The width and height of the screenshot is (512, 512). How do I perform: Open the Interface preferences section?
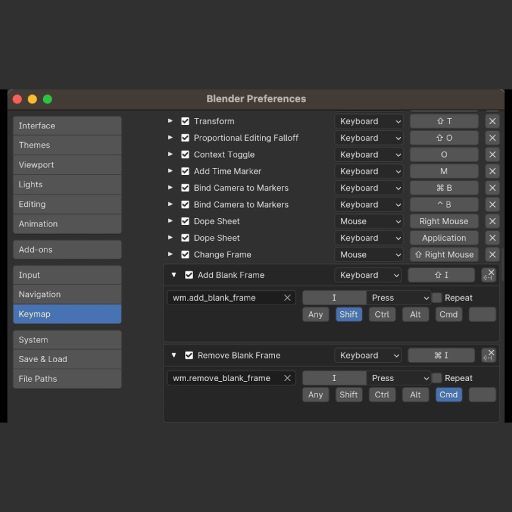pos(67,126)
